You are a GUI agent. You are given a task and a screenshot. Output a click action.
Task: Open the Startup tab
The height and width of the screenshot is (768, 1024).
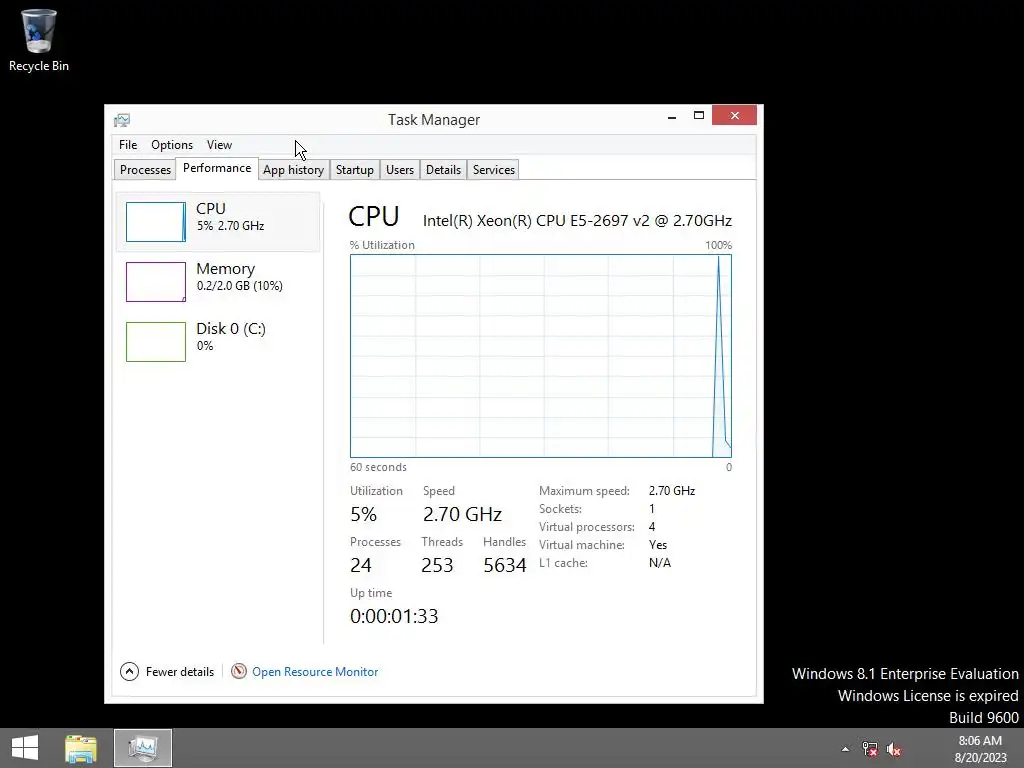point(355,170)
